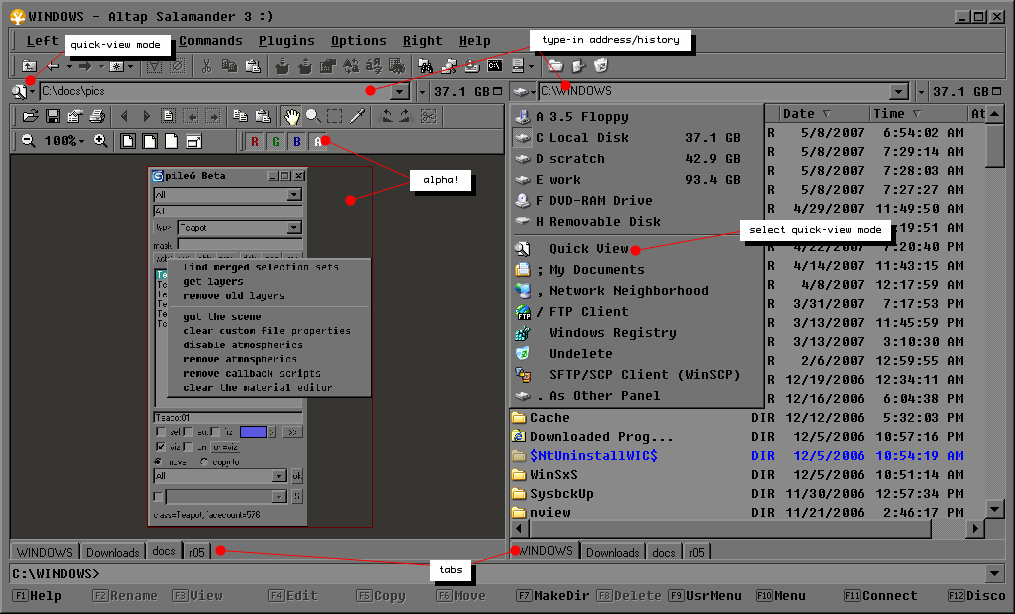1015x614 pixels.
Task: Click the F1 Help button
Action: coord(37,596)
